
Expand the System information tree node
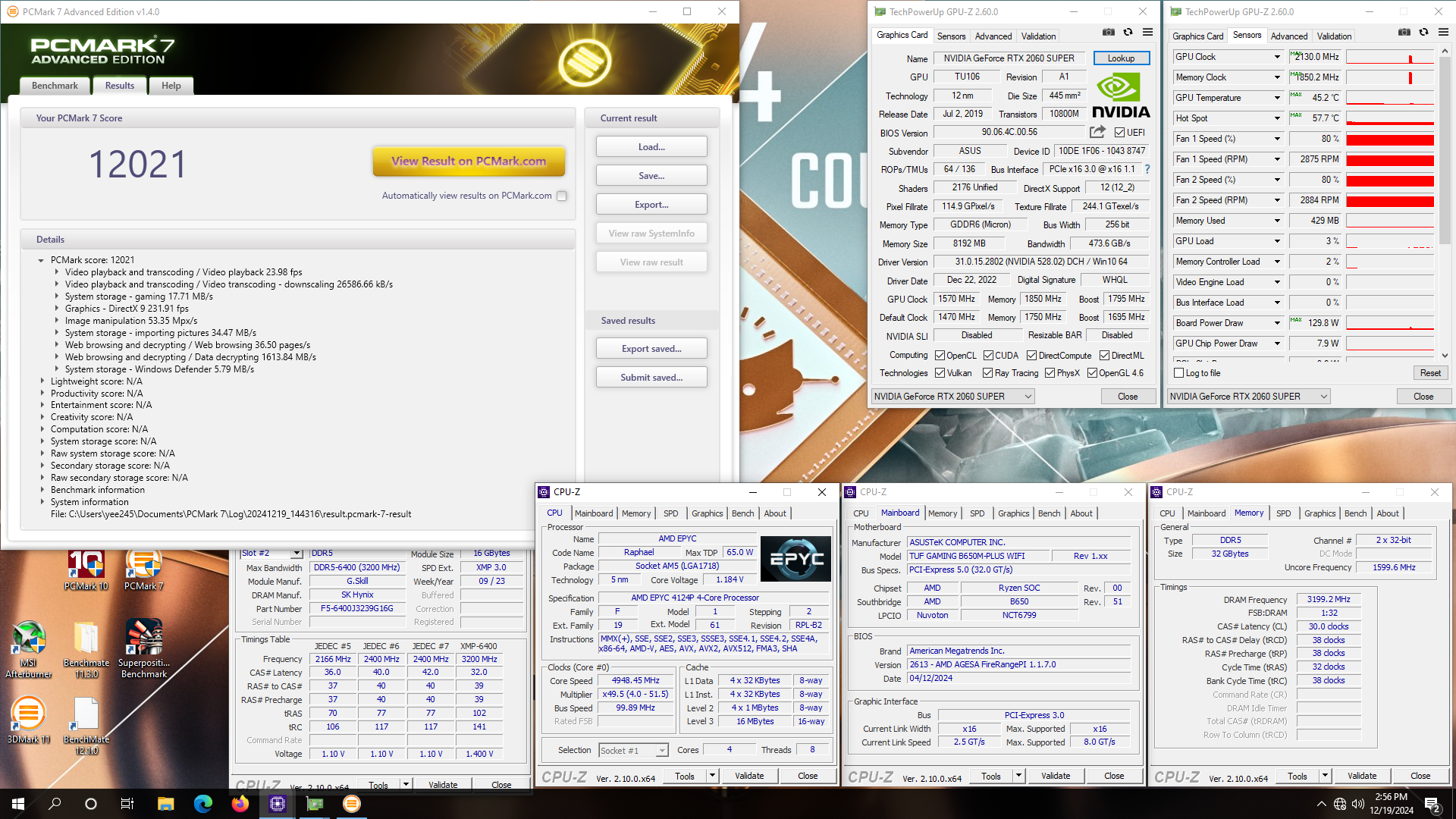(42, 502)
